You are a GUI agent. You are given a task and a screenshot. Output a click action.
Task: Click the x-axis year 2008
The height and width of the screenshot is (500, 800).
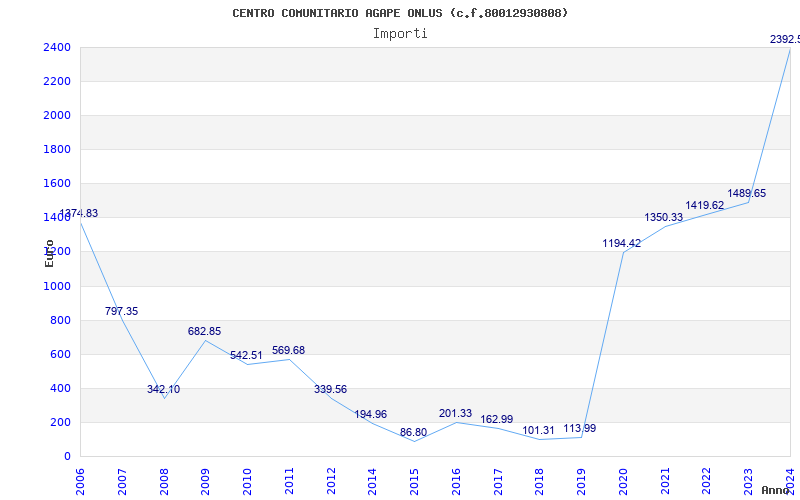pos(164,482)
